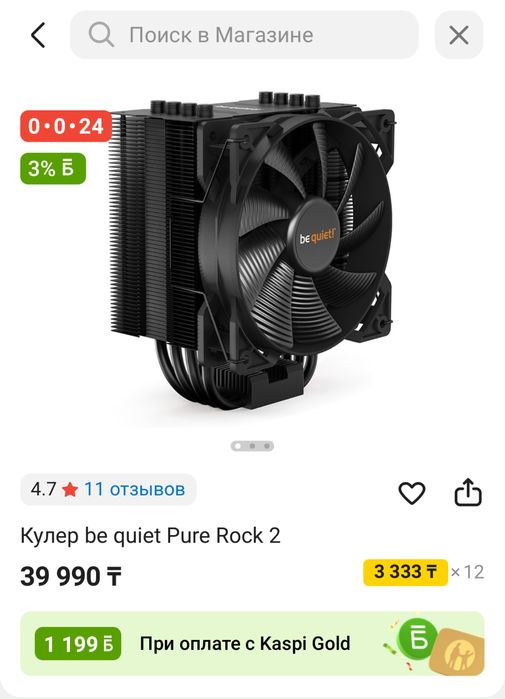
Task: Tap the green 1 199 Б bonus badge
Action: click(78, 644)
